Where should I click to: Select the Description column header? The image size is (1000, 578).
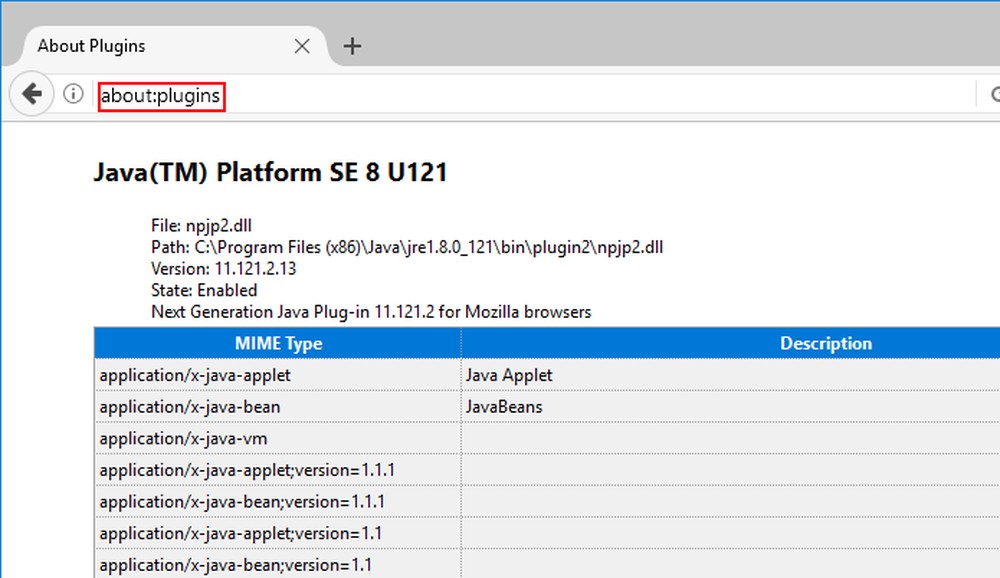pos(826,343)
